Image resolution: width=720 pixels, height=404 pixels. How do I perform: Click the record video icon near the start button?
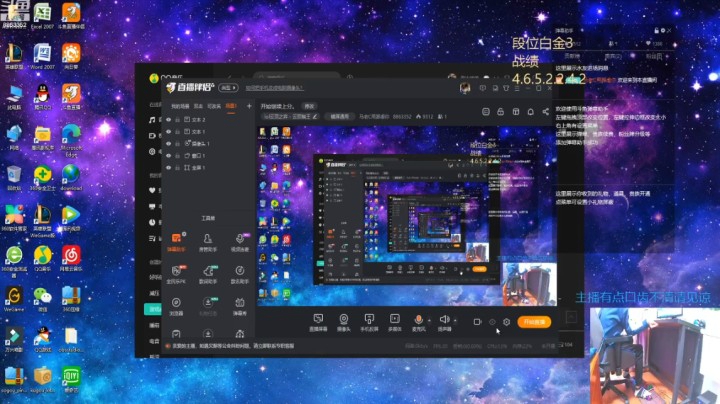[x=478, y=322]
